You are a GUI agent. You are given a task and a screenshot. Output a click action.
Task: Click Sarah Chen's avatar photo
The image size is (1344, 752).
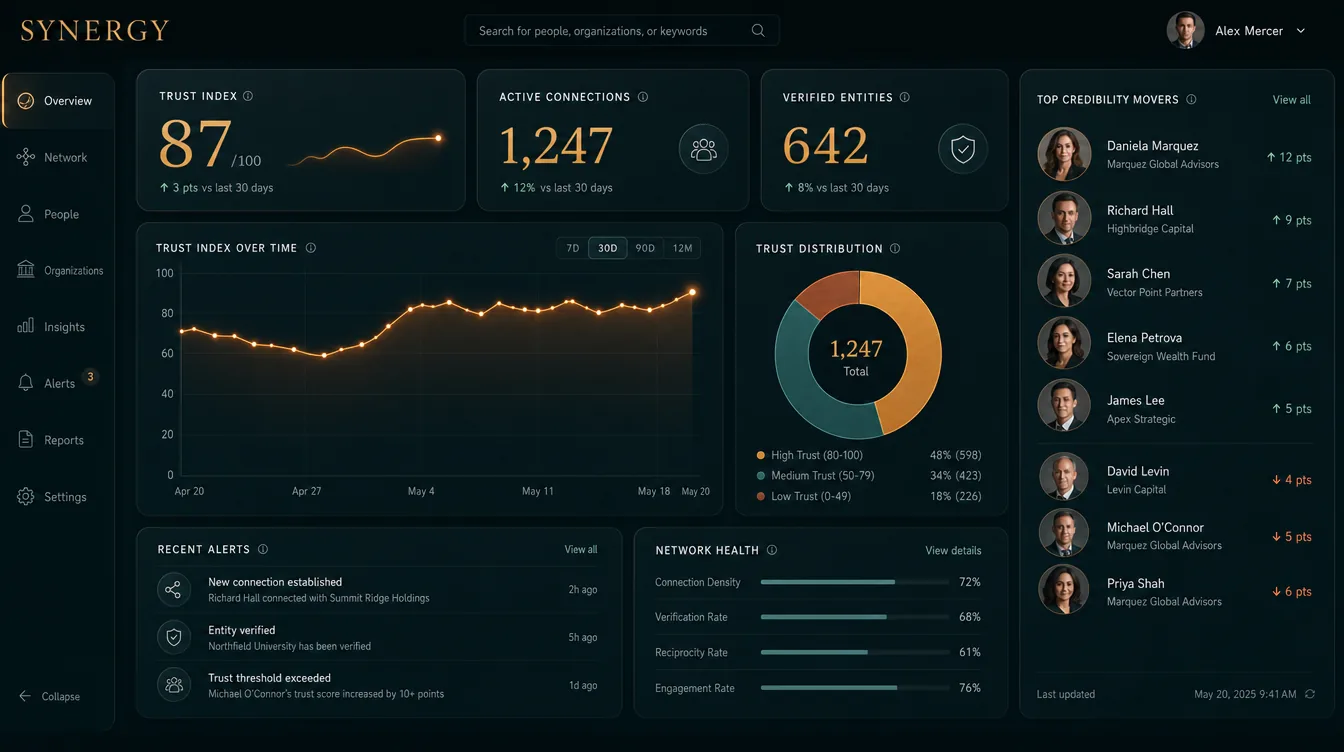coord(1064,281)
